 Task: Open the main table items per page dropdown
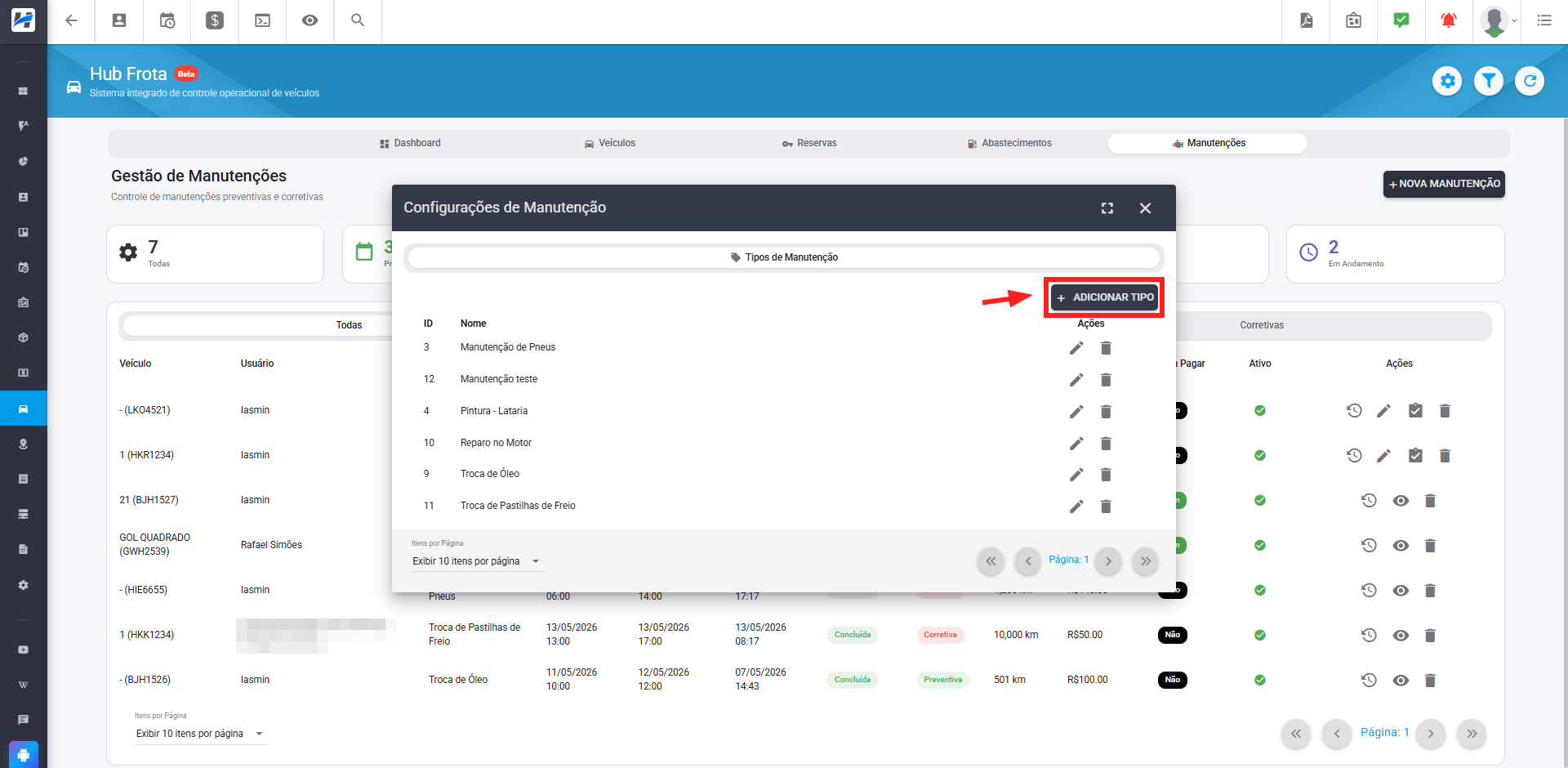point(201,734)
